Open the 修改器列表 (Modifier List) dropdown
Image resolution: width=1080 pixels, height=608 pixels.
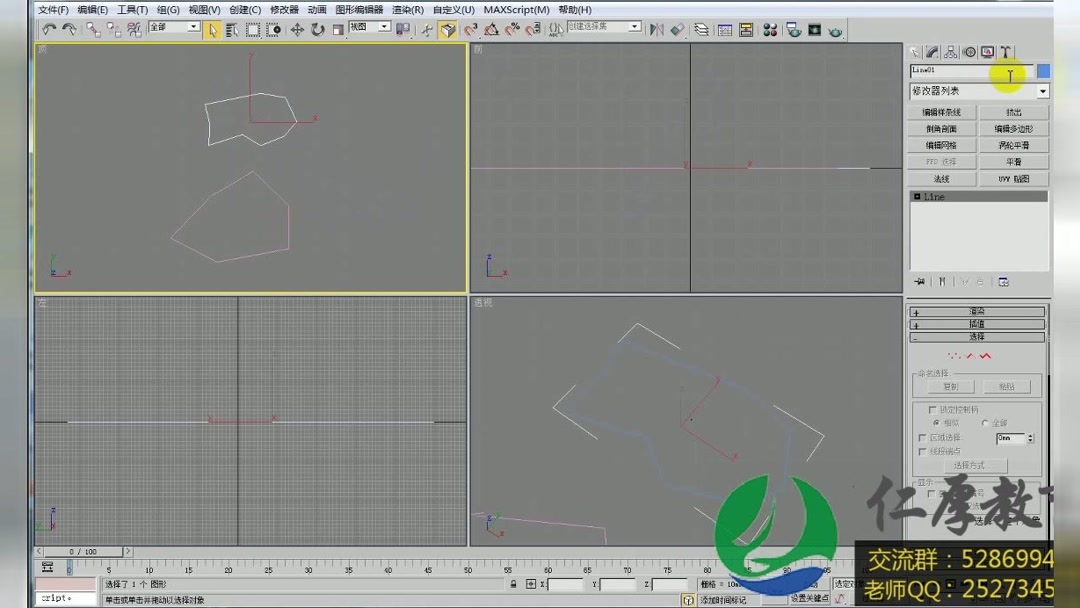[1043, 91]
